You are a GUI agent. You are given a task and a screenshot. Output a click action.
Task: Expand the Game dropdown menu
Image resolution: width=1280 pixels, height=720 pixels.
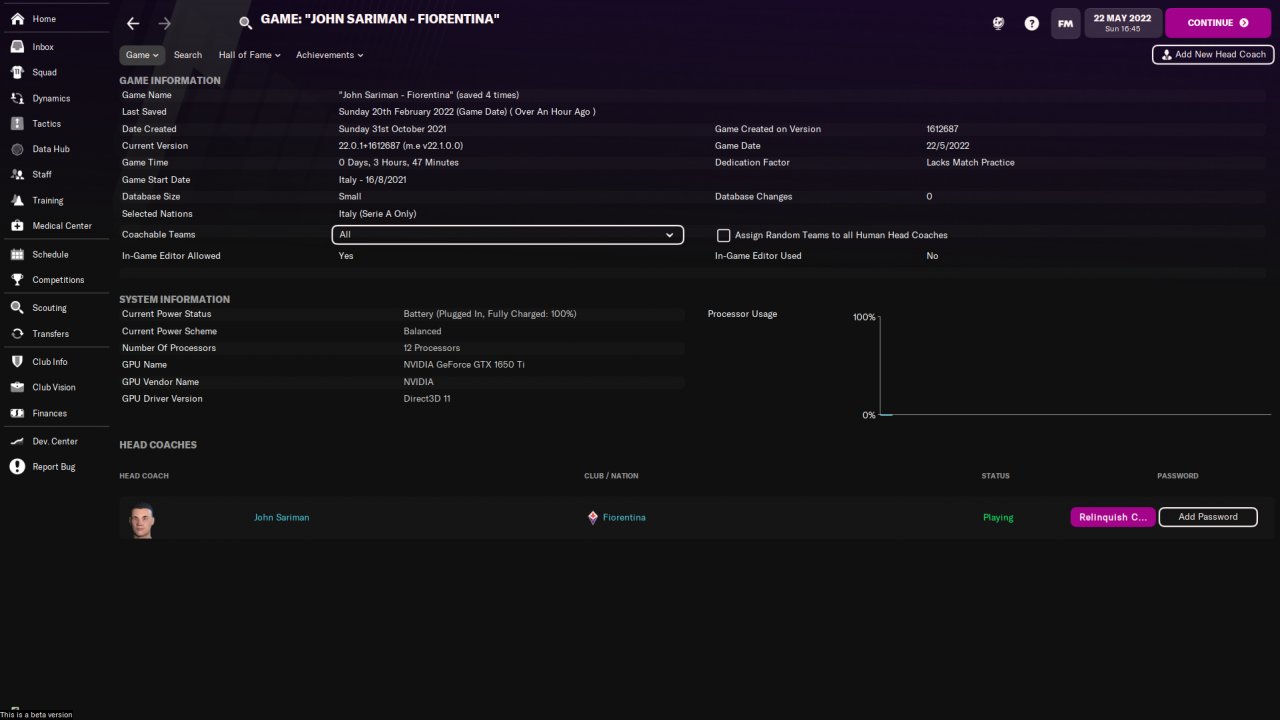point(142,55)
